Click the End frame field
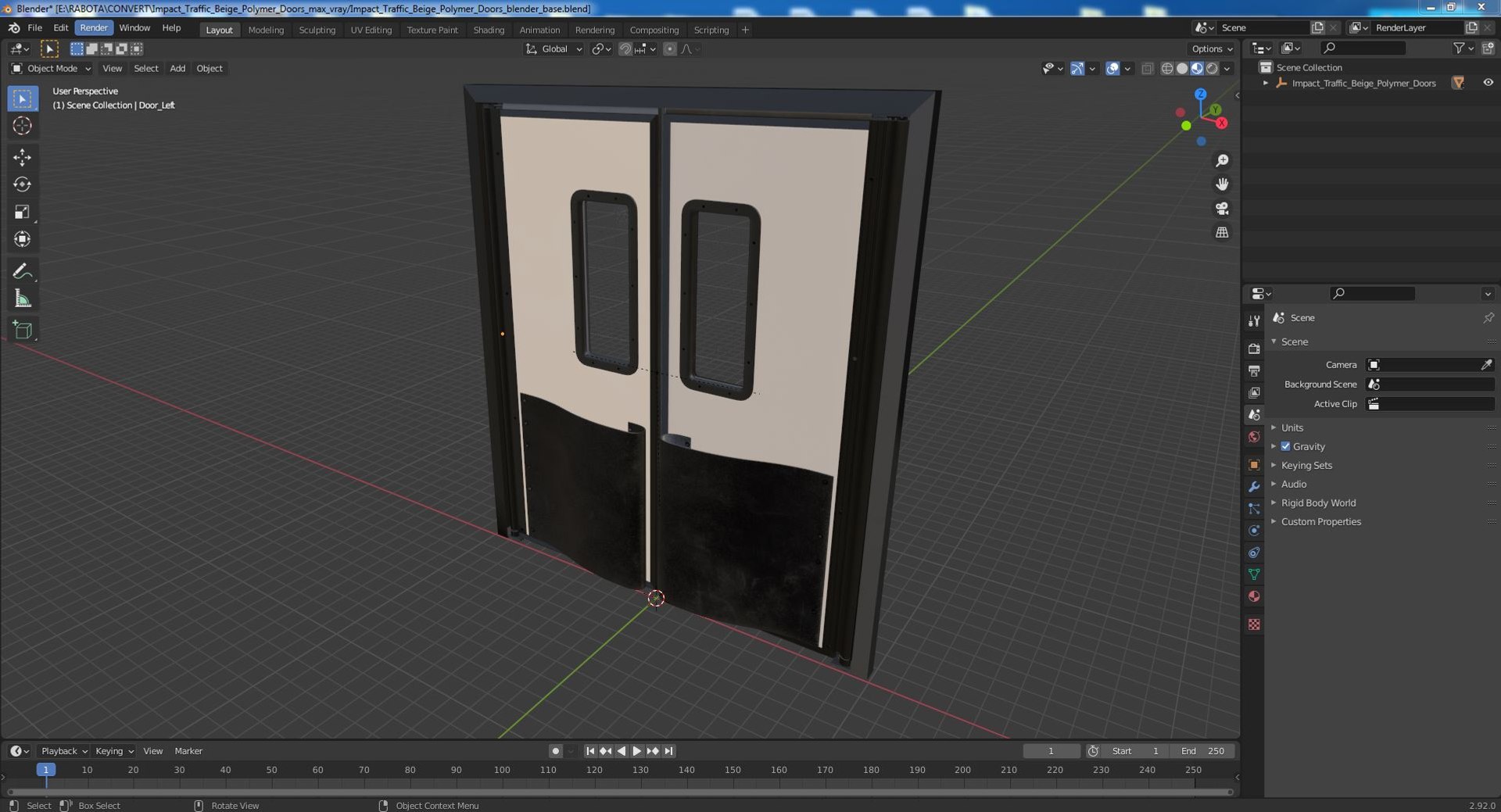This screenshot has width=1501, height=812. [1202, 751]
